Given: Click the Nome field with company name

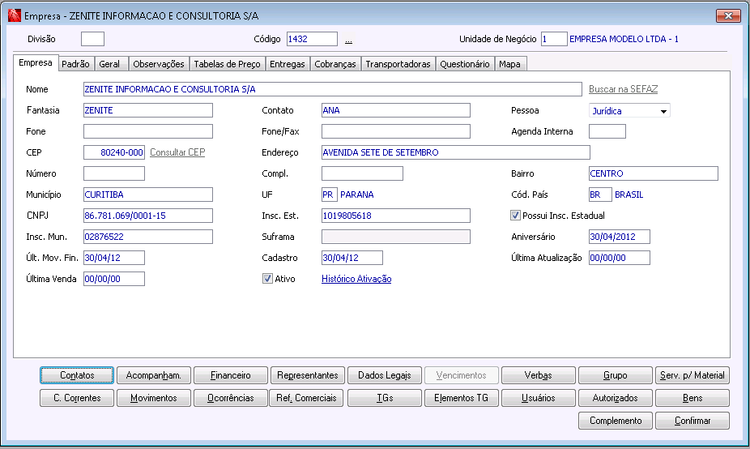Looking at the screenshot, I should tap(332, 89).
